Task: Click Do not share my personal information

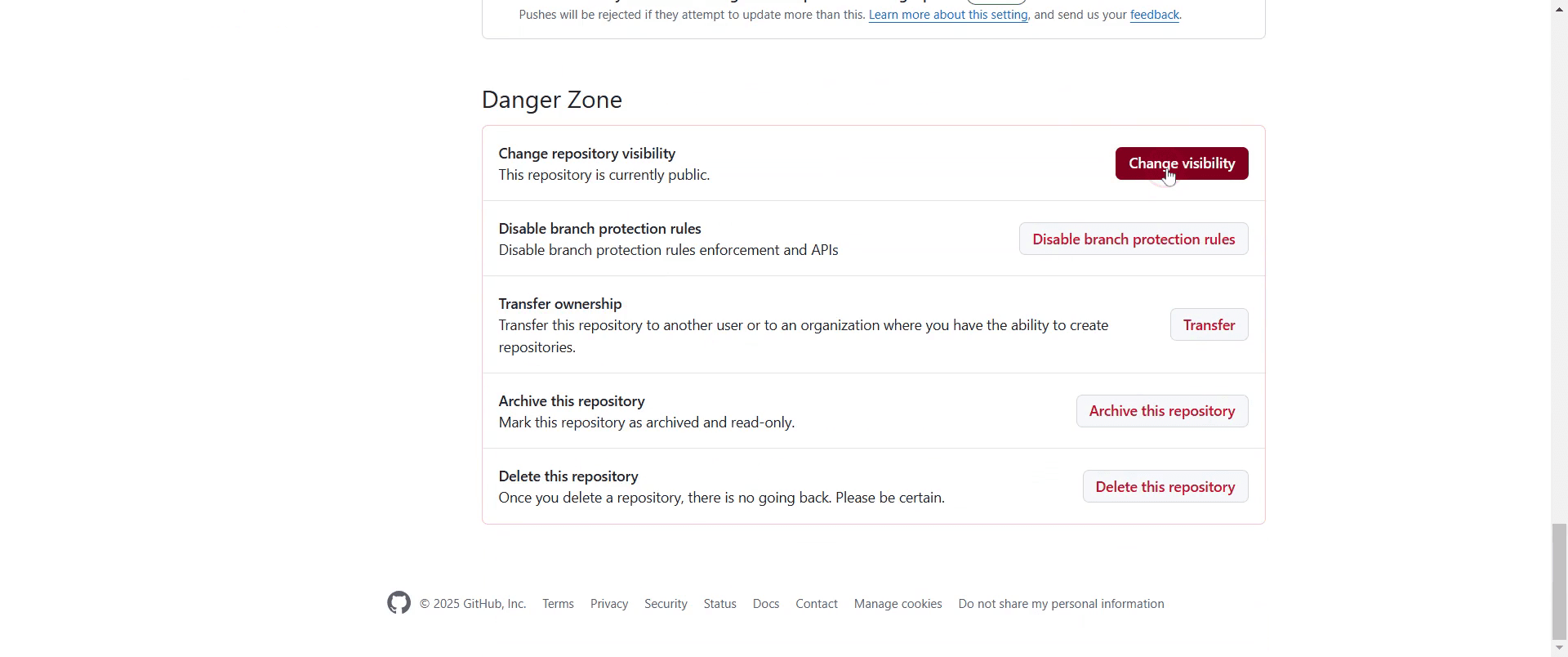Action: 1061,604
